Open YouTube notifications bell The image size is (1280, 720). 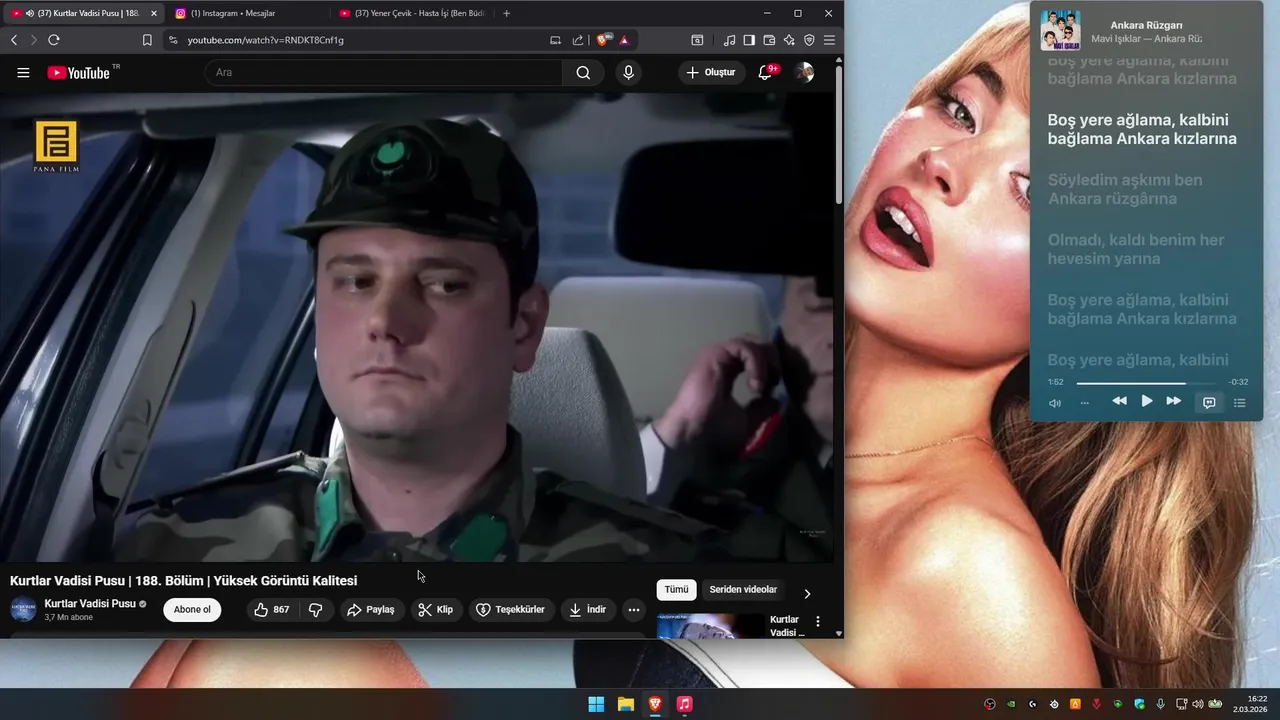tap(766, 72)
